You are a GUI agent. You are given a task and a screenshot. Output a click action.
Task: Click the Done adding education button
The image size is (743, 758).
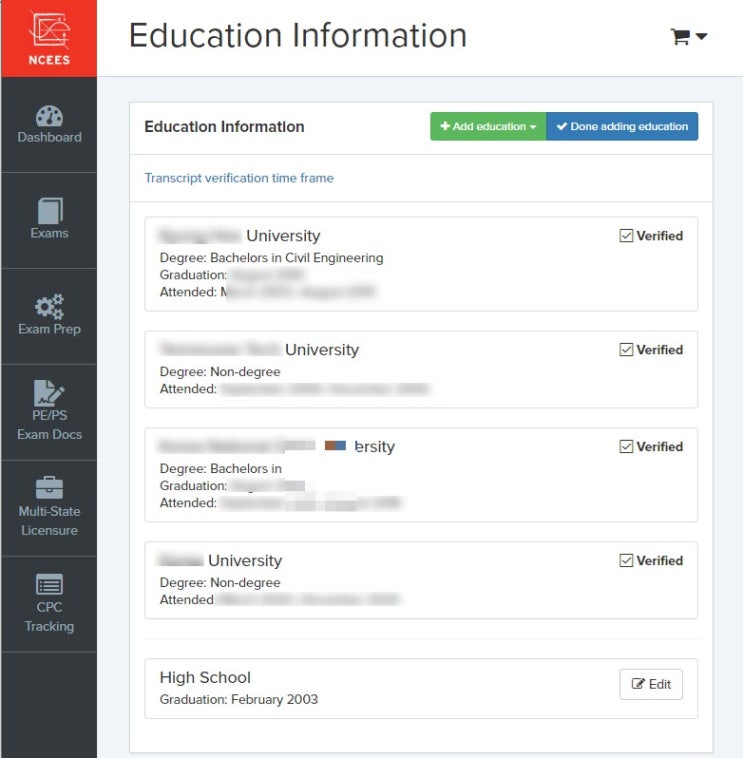tap(622, 127)
